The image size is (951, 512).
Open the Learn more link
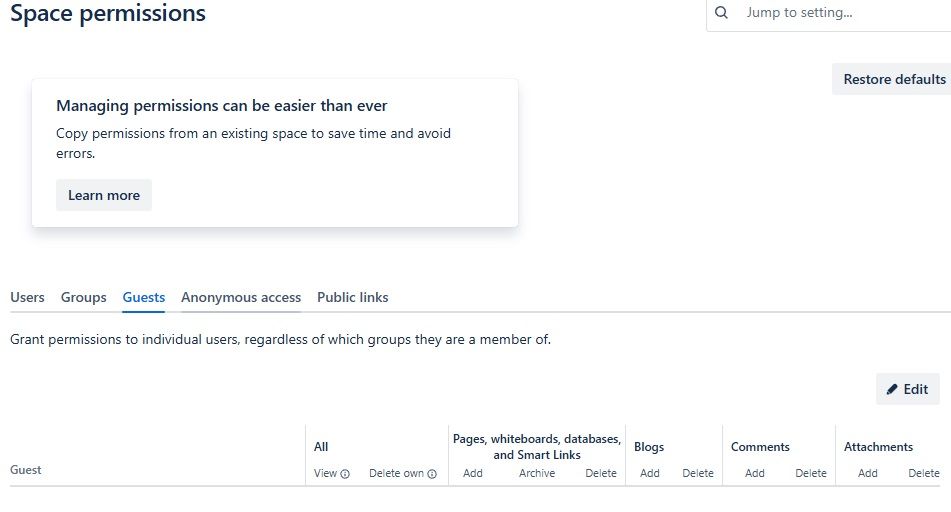coord(104,195)
